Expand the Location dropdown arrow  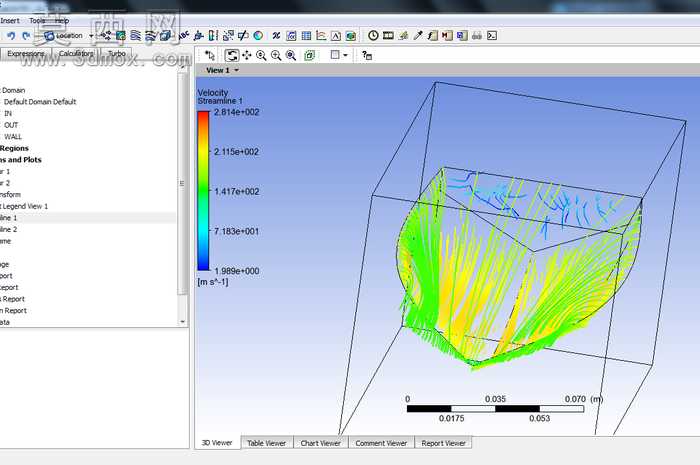[91, 36]
